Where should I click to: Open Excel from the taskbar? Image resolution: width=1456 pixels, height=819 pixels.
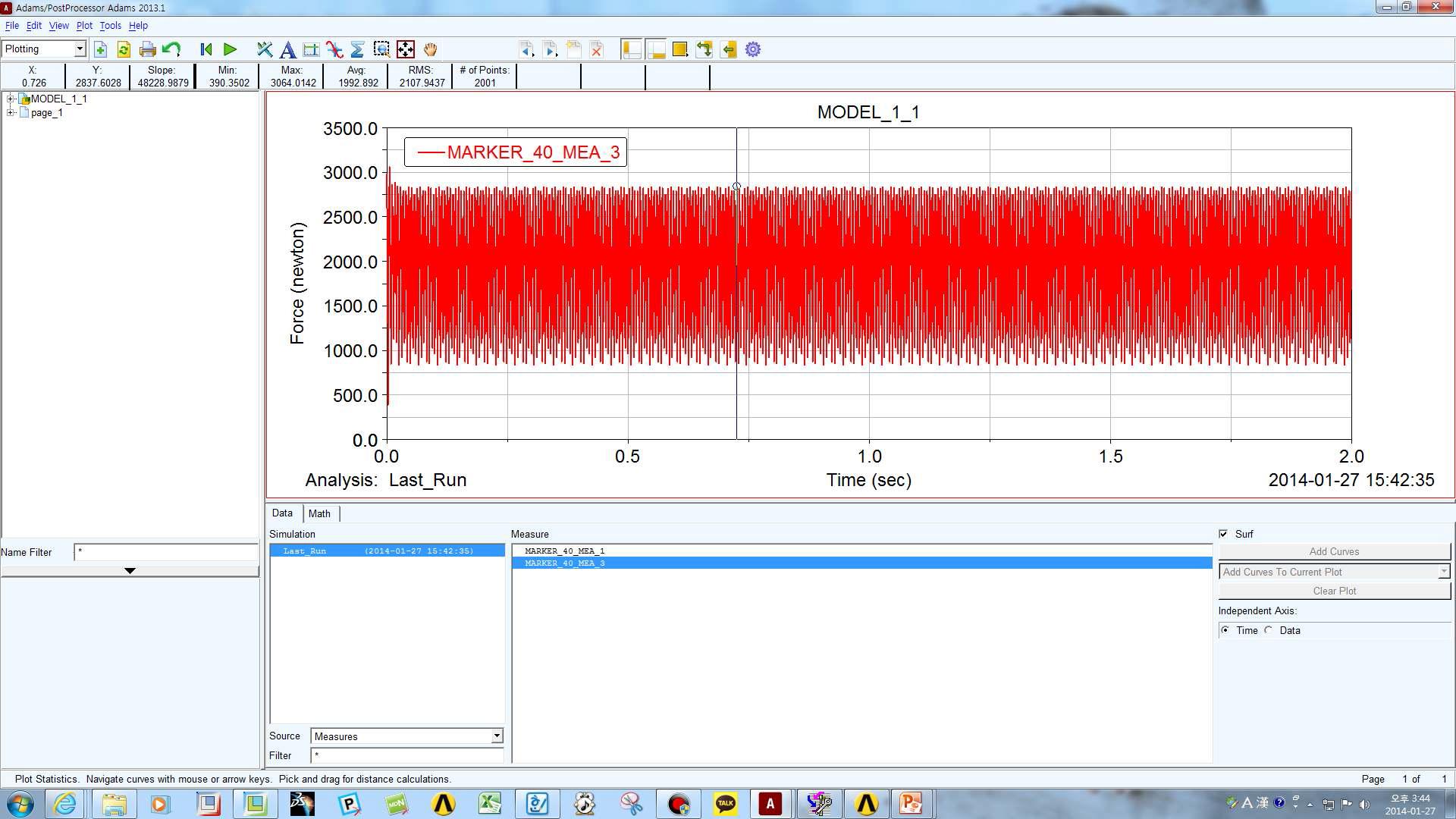(490, 804)
